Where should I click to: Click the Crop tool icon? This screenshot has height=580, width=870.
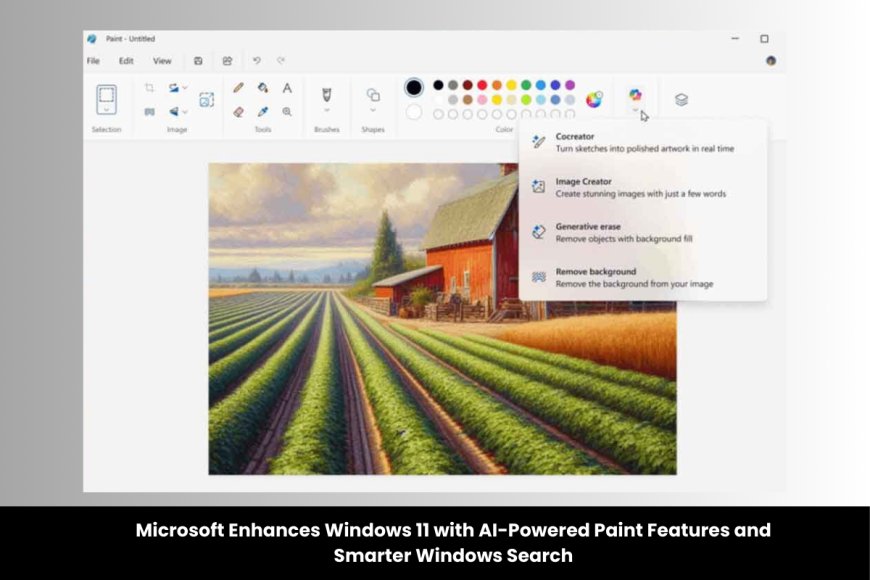pos(149,88)
